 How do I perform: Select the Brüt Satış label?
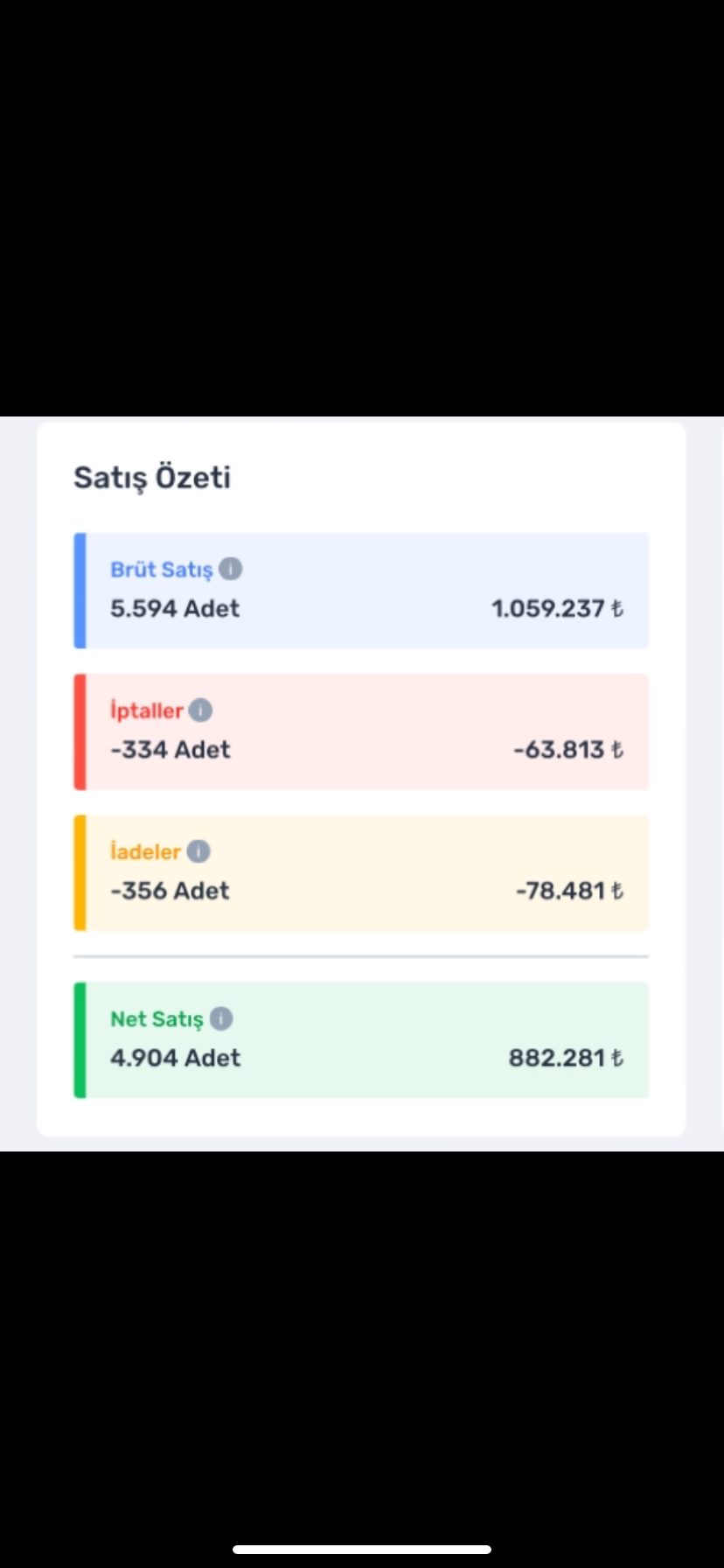coord(161,570)
